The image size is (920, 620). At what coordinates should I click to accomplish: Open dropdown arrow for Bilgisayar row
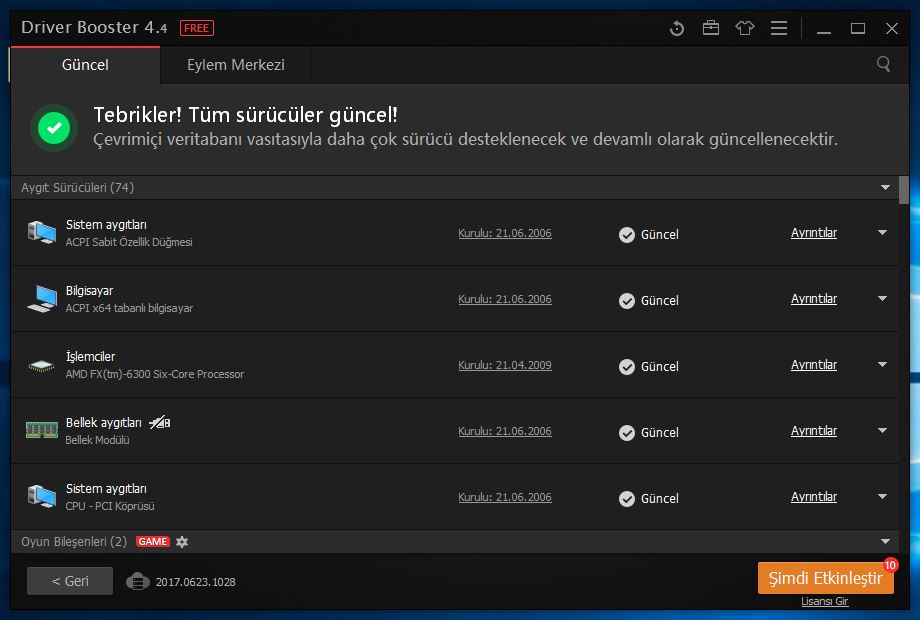882,299
